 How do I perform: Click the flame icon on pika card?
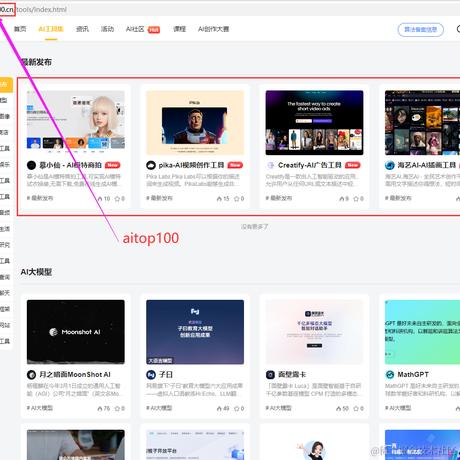(219, 199)
